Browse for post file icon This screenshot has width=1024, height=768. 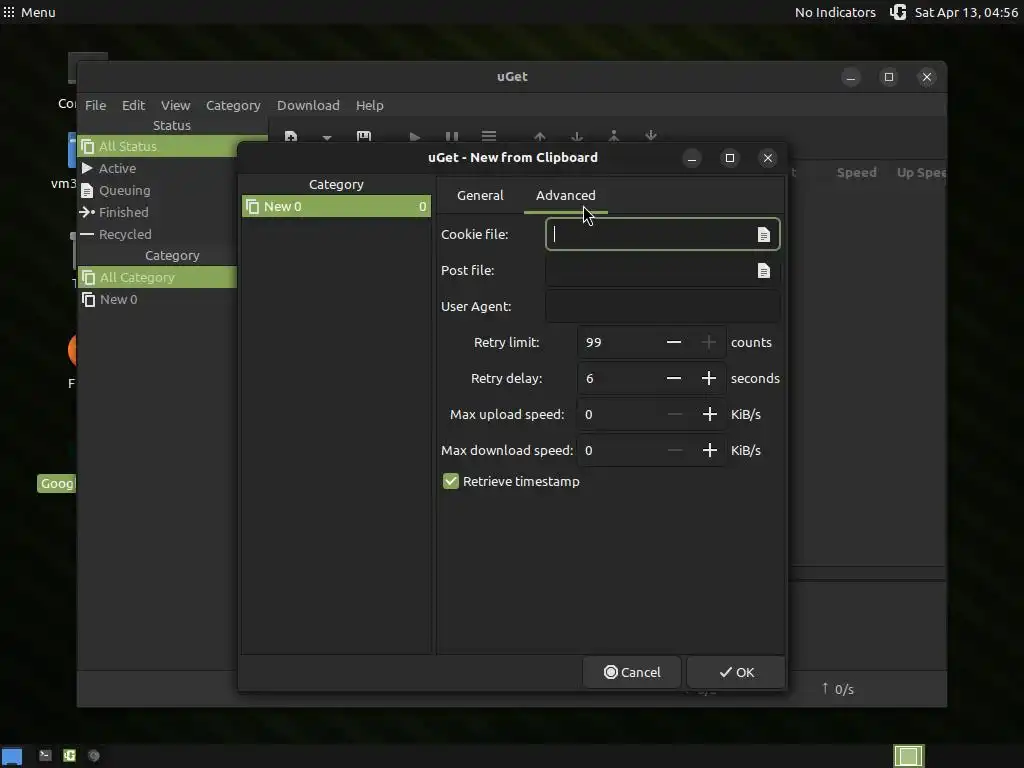[763, 270]
